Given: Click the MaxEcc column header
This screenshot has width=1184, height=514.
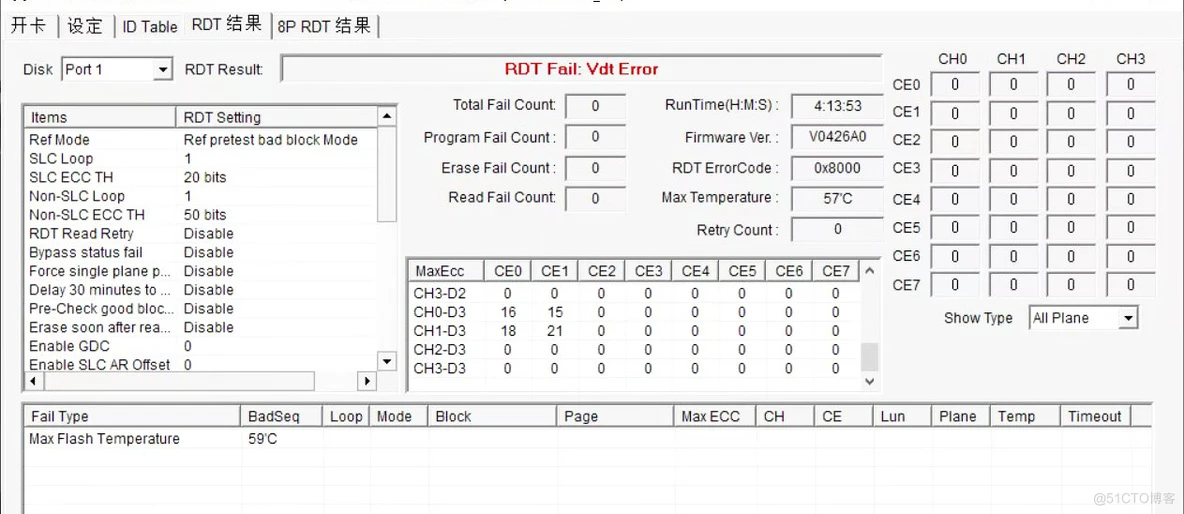Looking at the screenshot, I should 446,271.
